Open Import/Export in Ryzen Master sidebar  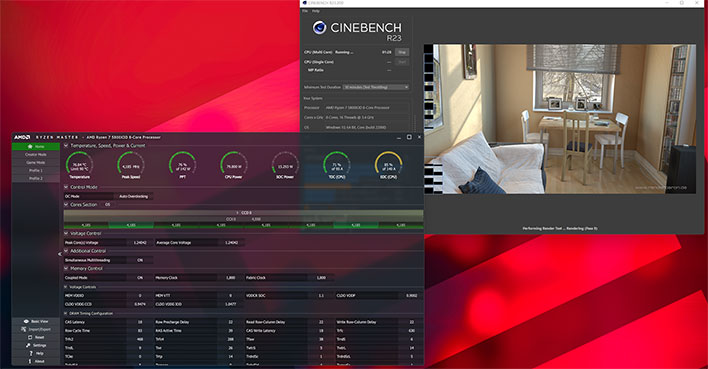pyautogui.click(x=36, y=329)
